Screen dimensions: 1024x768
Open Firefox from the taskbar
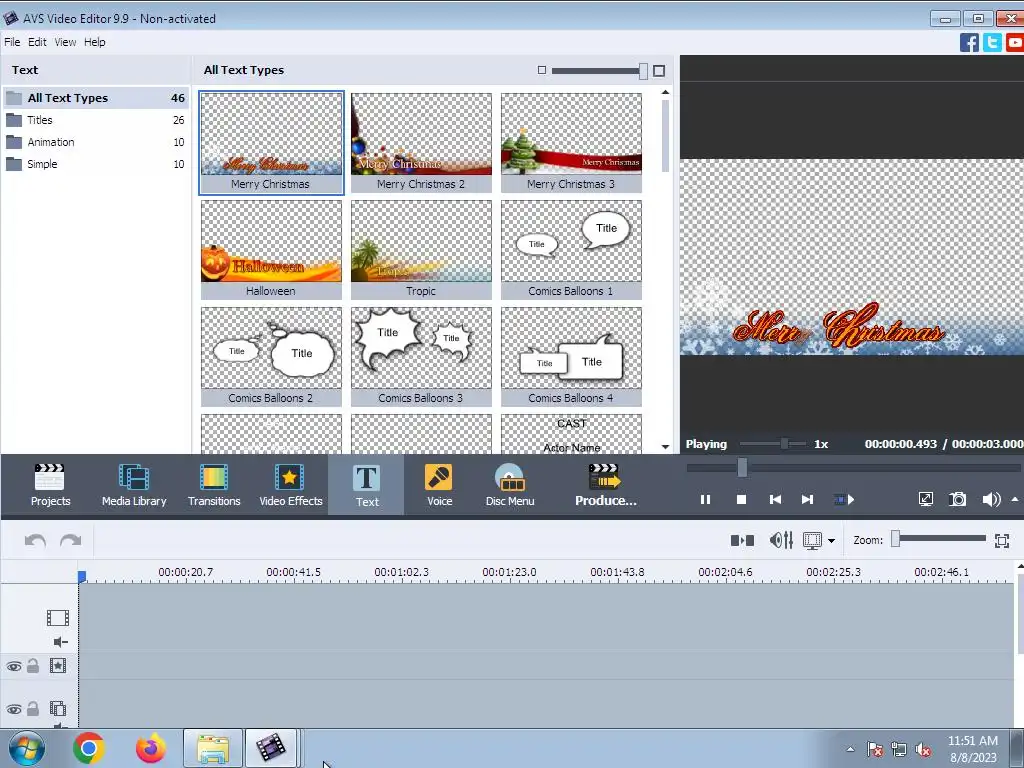tap(150, 748)
